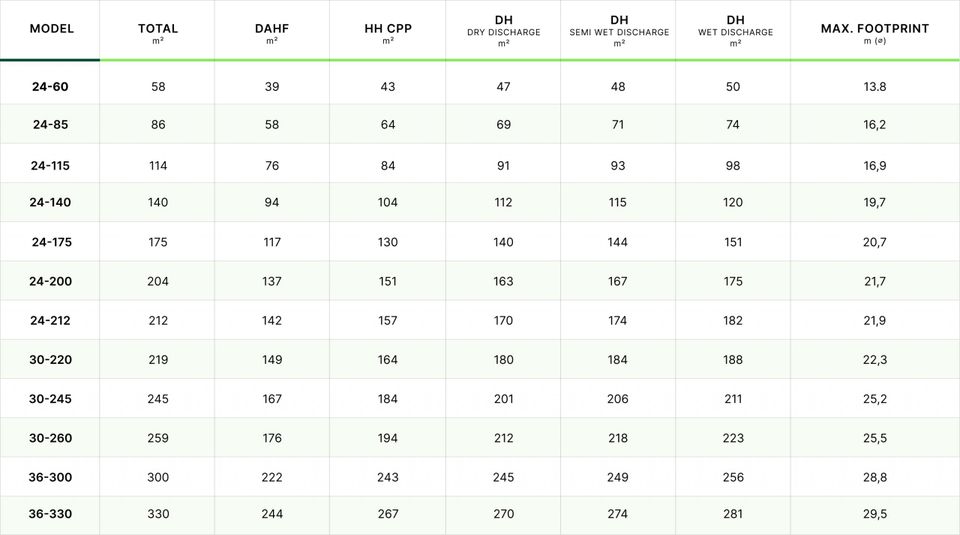Click the DH Semi Wet Discharge header
The width and height of the screenshot is (960, 535).
pos(618,30)
